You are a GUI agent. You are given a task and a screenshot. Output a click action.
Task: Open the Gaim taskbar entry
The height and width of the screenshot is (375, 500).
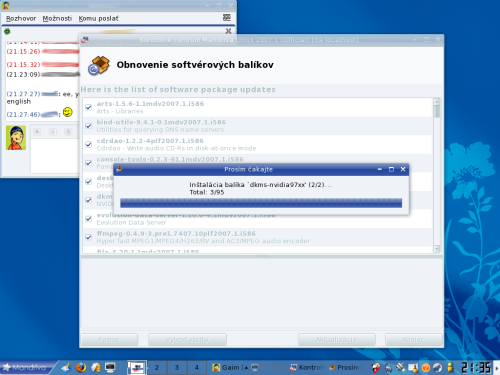pyautogui.click(x=227, y=367)
